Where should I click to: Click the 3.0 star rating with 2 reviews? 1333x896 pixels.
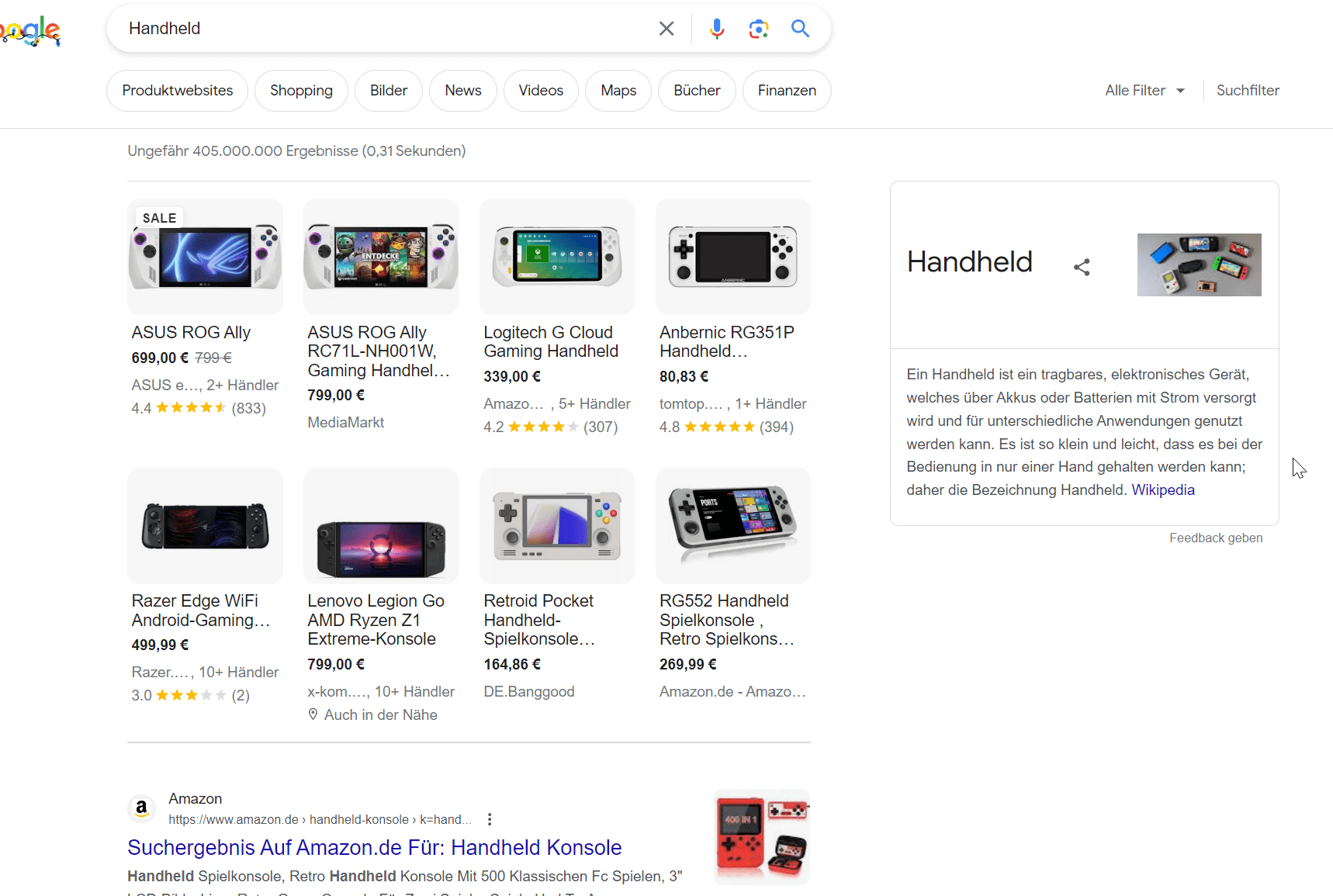[x=191, y=695]
